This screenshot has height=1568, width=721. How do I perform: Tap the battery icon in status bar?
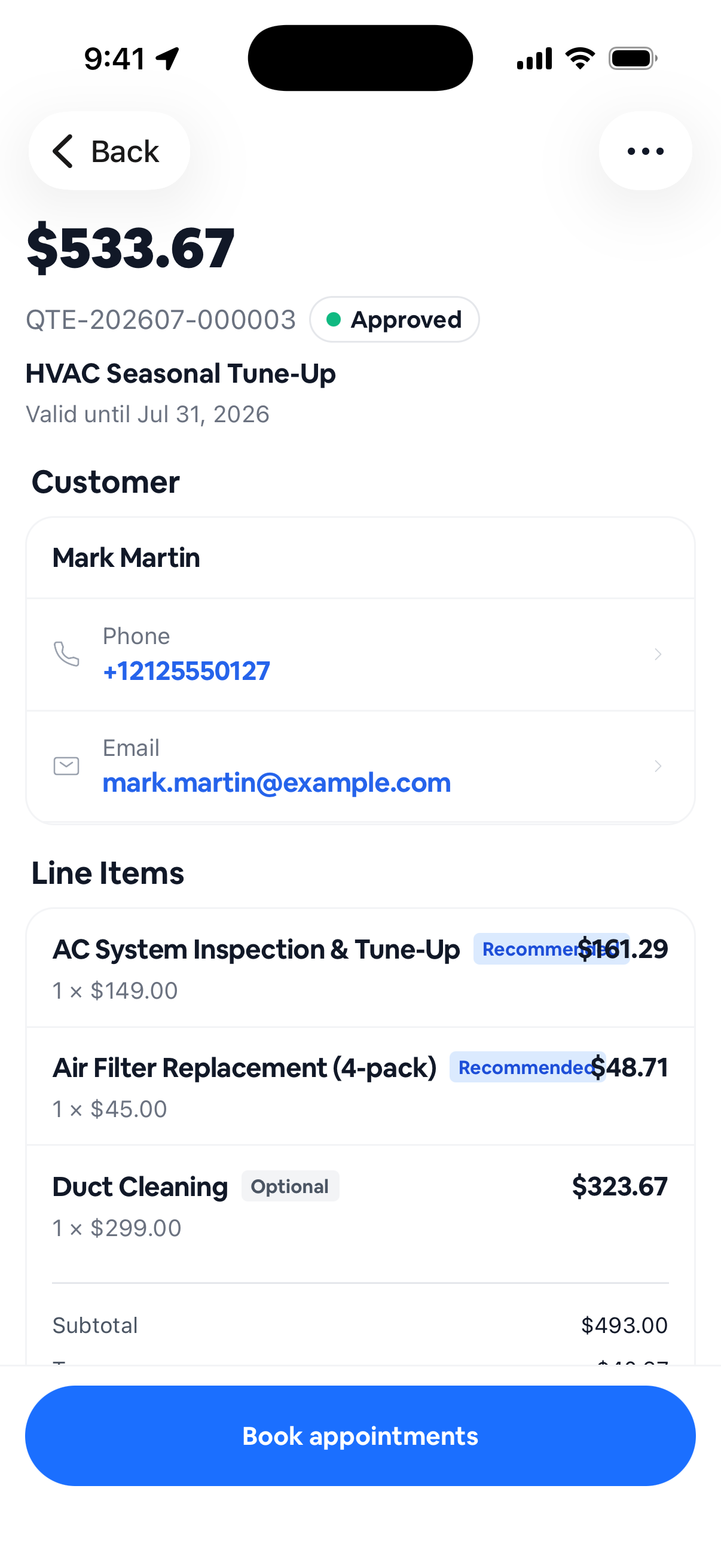(x=633, y=59)
